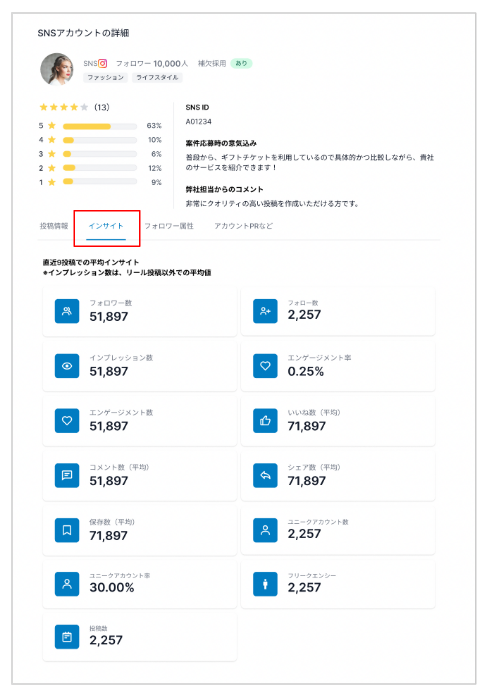Click the ライフスタイル category tag

tap(157, 77)
